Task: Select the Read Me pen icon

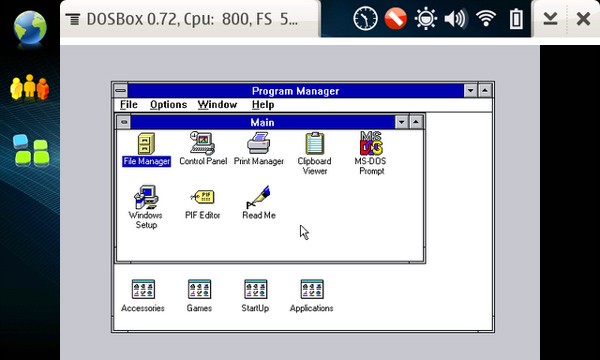Action: click(x=259, y=197)
